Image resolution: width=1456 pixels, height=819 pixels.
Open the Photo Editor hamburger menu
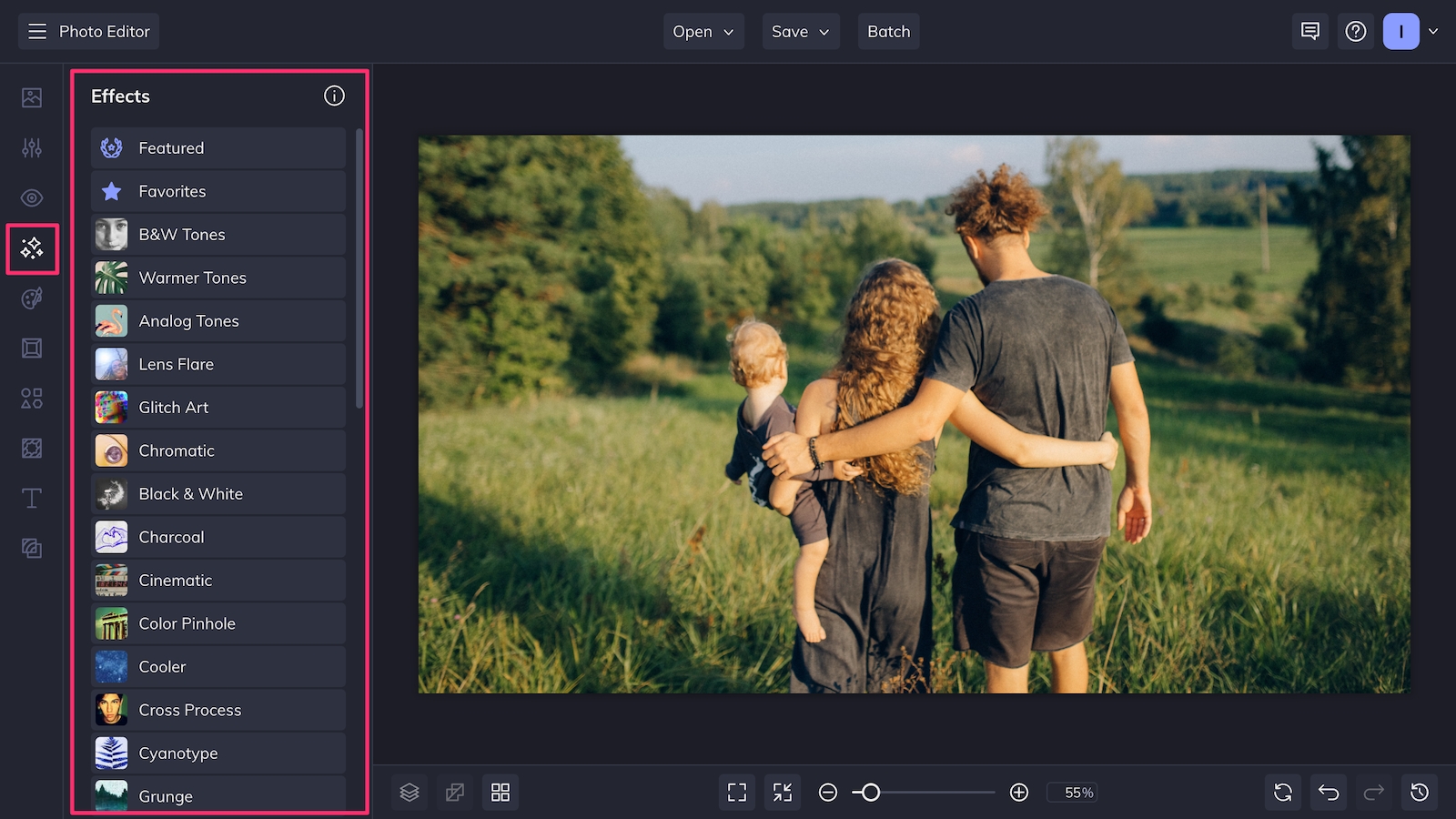tap(36, 31)
